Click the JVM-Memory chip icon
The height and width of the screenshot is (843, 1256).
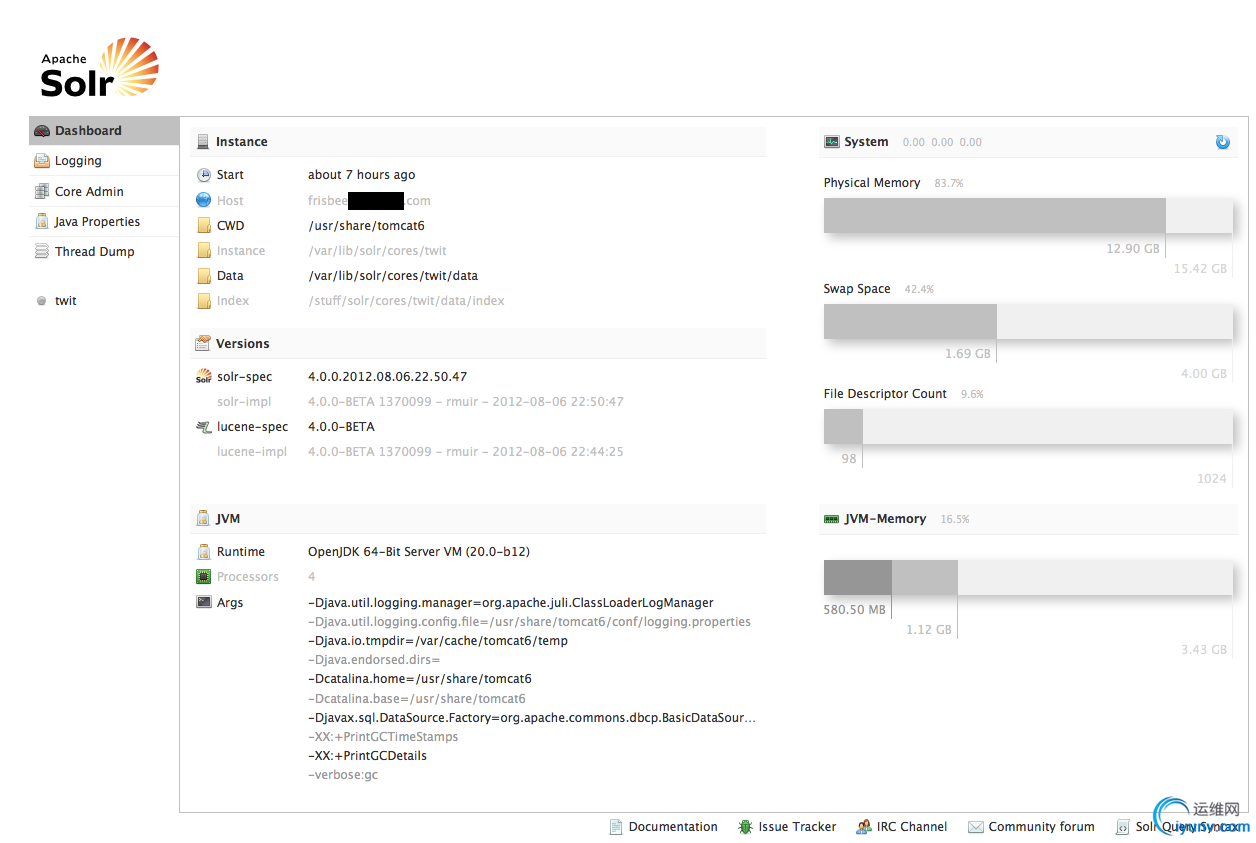pyautogui.click(x=831, y=519)
